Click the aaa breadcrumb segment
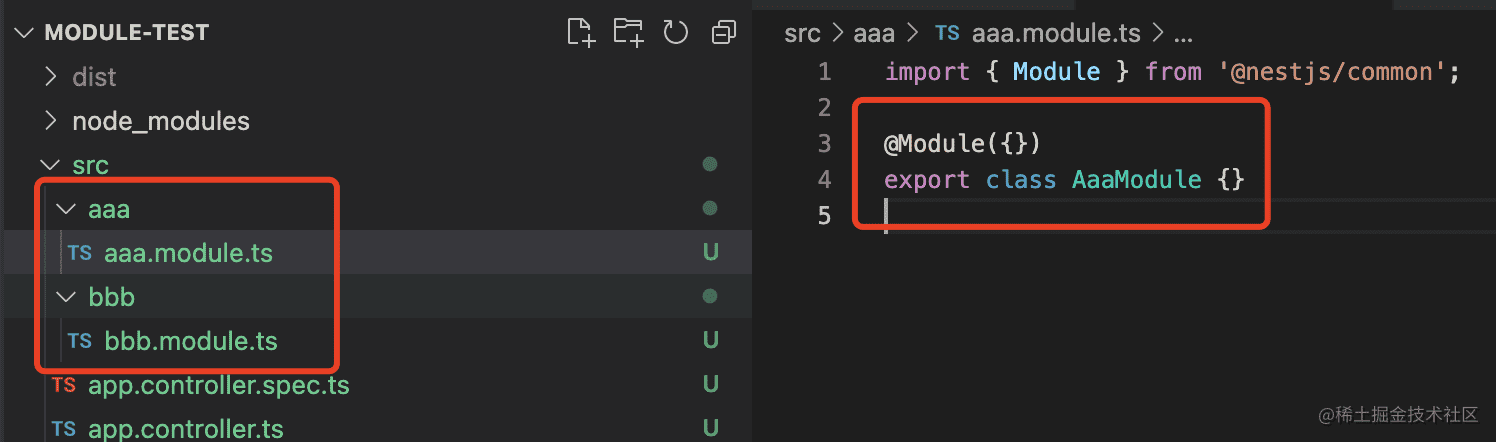1496x442 pixels. click(x=875, y=33)
